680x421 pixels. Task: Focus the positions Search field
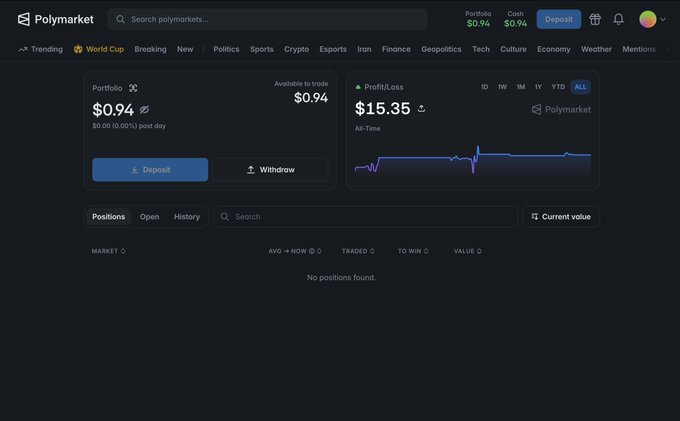point(365,217)
